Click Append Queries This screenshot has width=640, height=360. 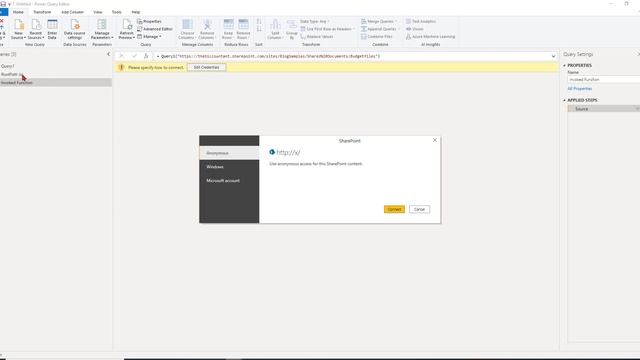click(380, 29)
